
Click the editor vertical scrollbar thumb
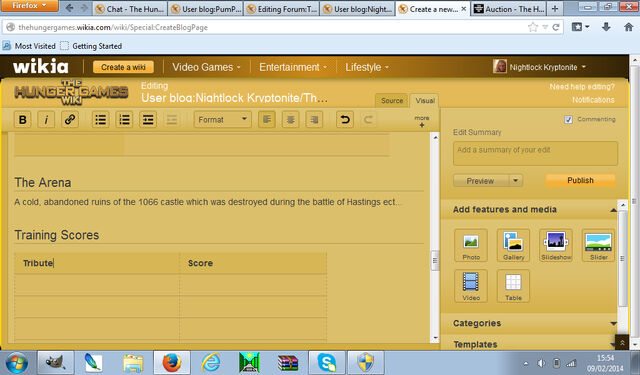[x=435, y=260]
